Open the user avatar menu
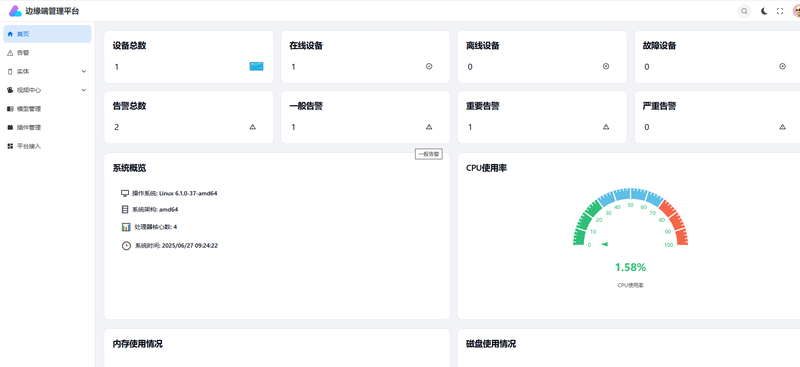Image resolution: width=800 pixels, height=367 pixels. pos(796,11)
